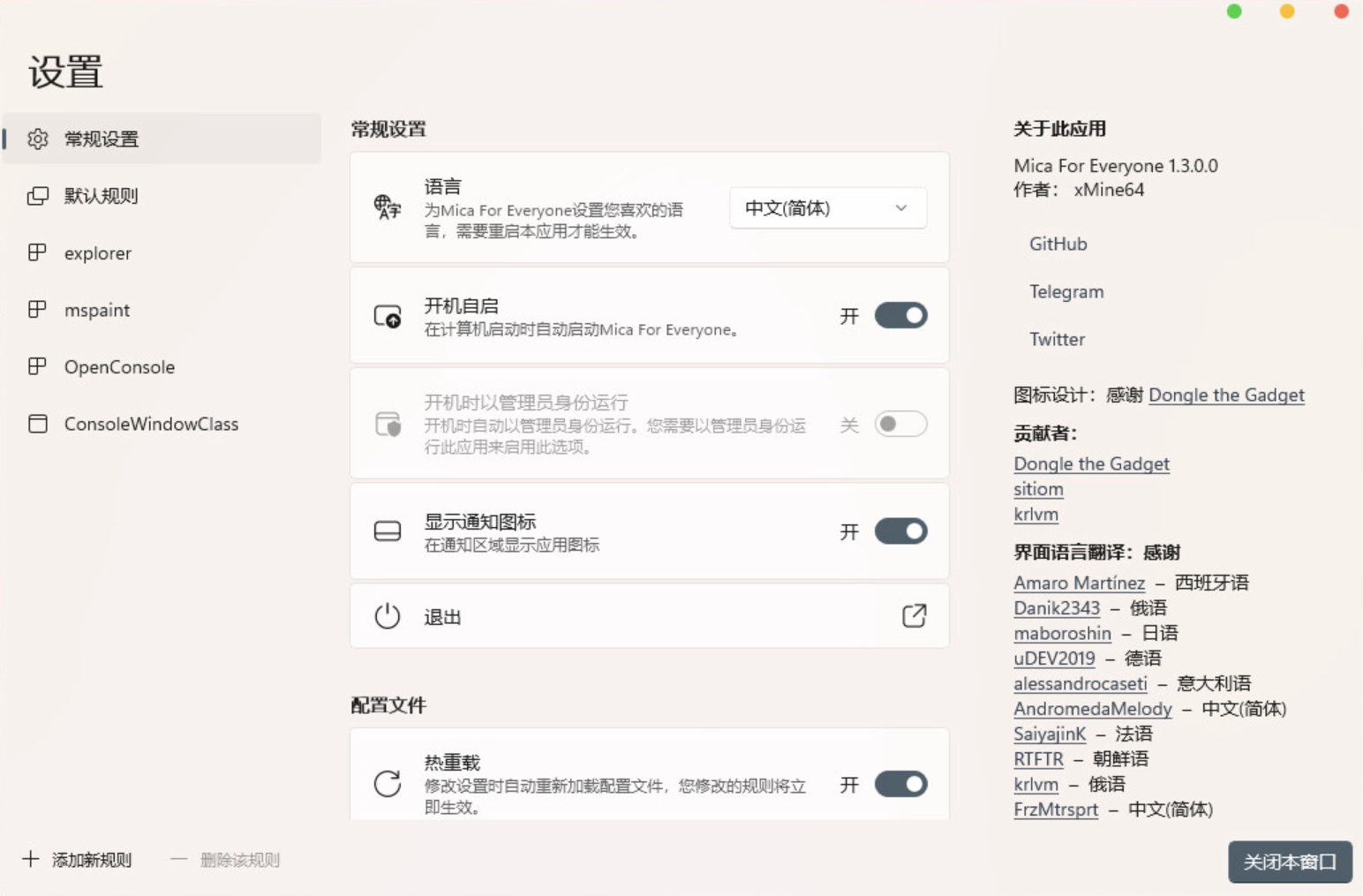Image resolution: width=1363 pixels, height=896 pixels.
Task: Click the window icon beside the explorer rule
Action: coord(38,253)
